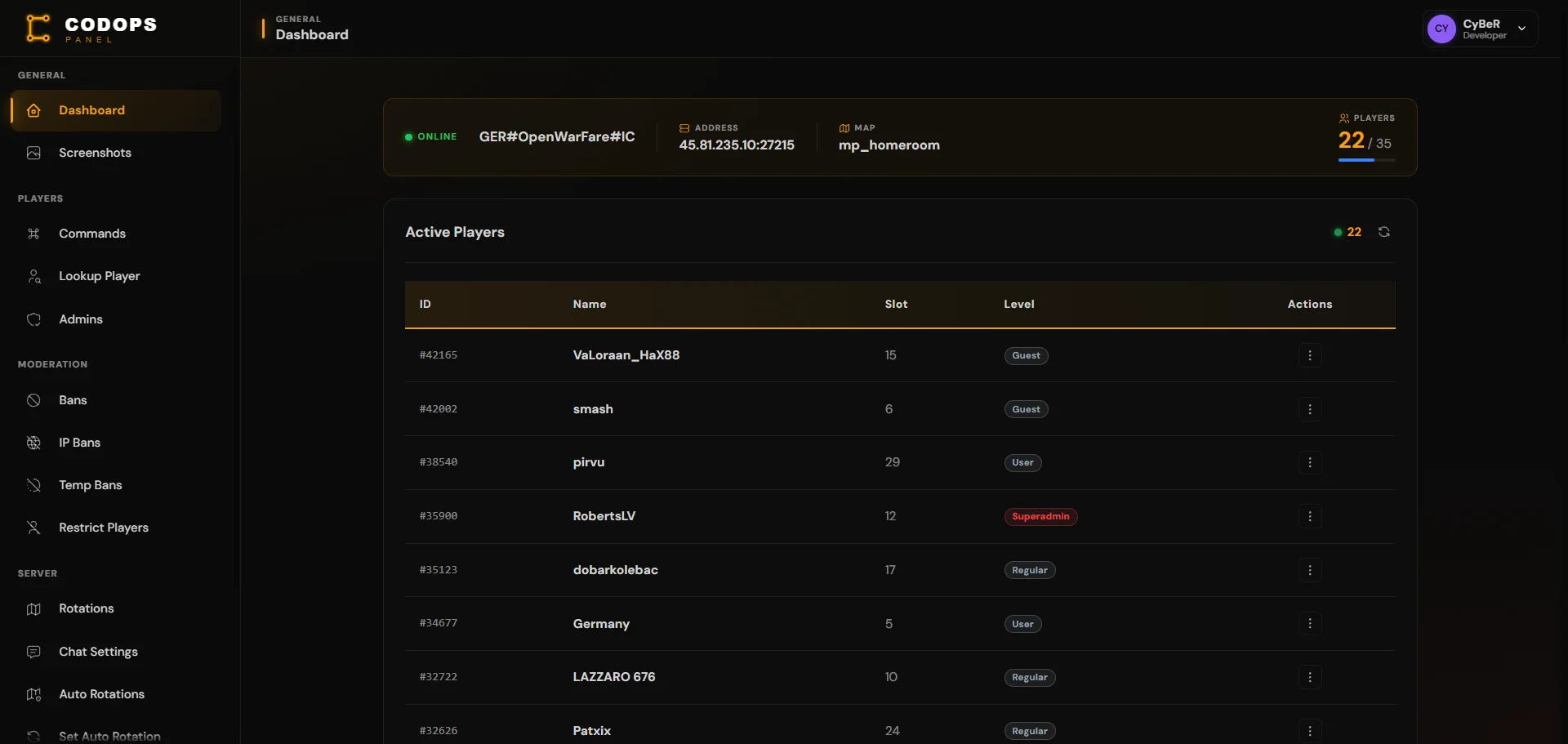Click the Chat Settings message icon
The width and height of the screenshot is (1568, 744).
click(33, 652)
